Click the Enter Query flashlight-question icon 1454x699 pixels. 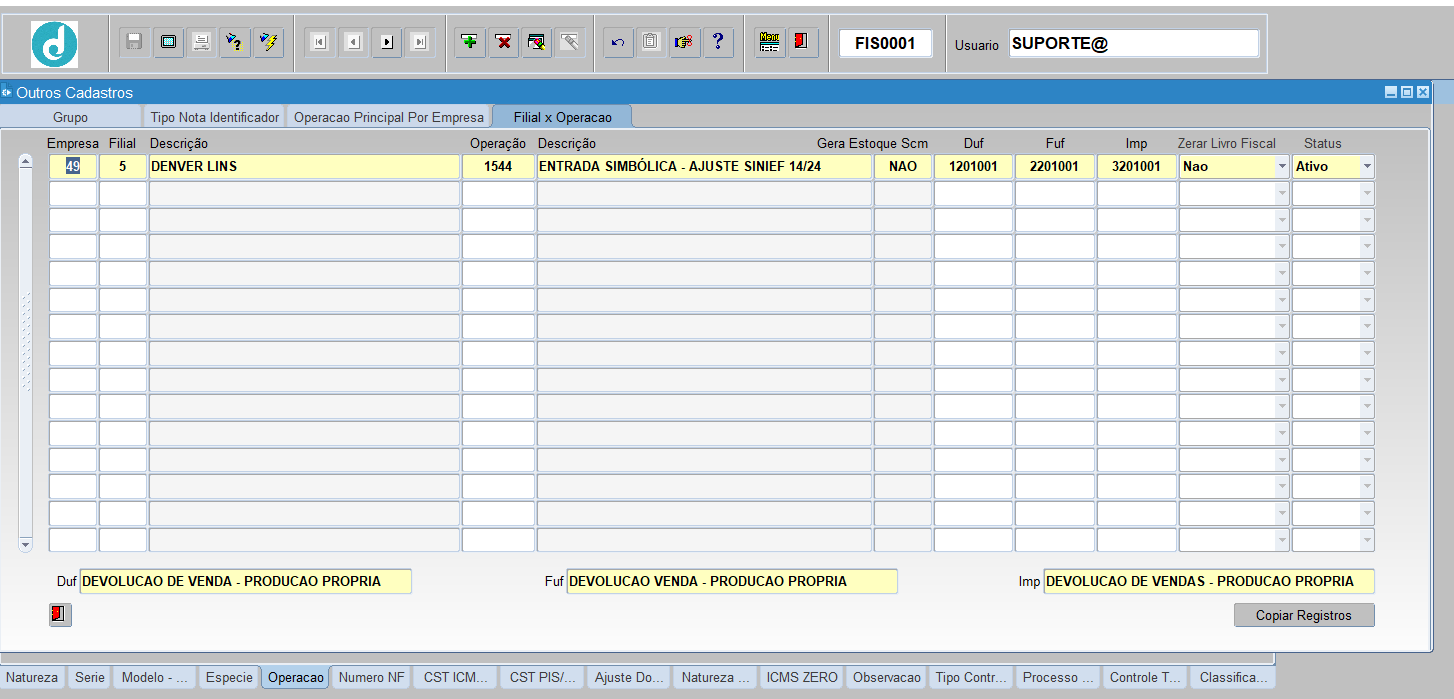pos(235,42)
